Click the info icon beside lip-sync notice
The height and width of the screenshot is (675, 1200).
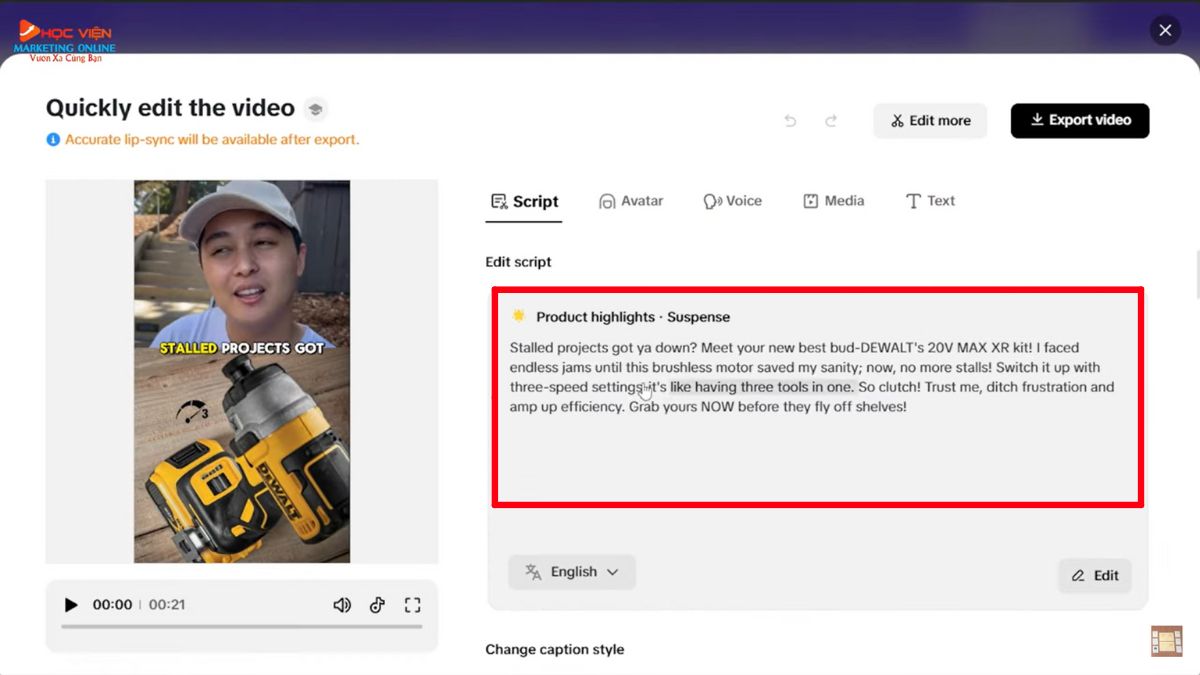click(x=53, y=140)
